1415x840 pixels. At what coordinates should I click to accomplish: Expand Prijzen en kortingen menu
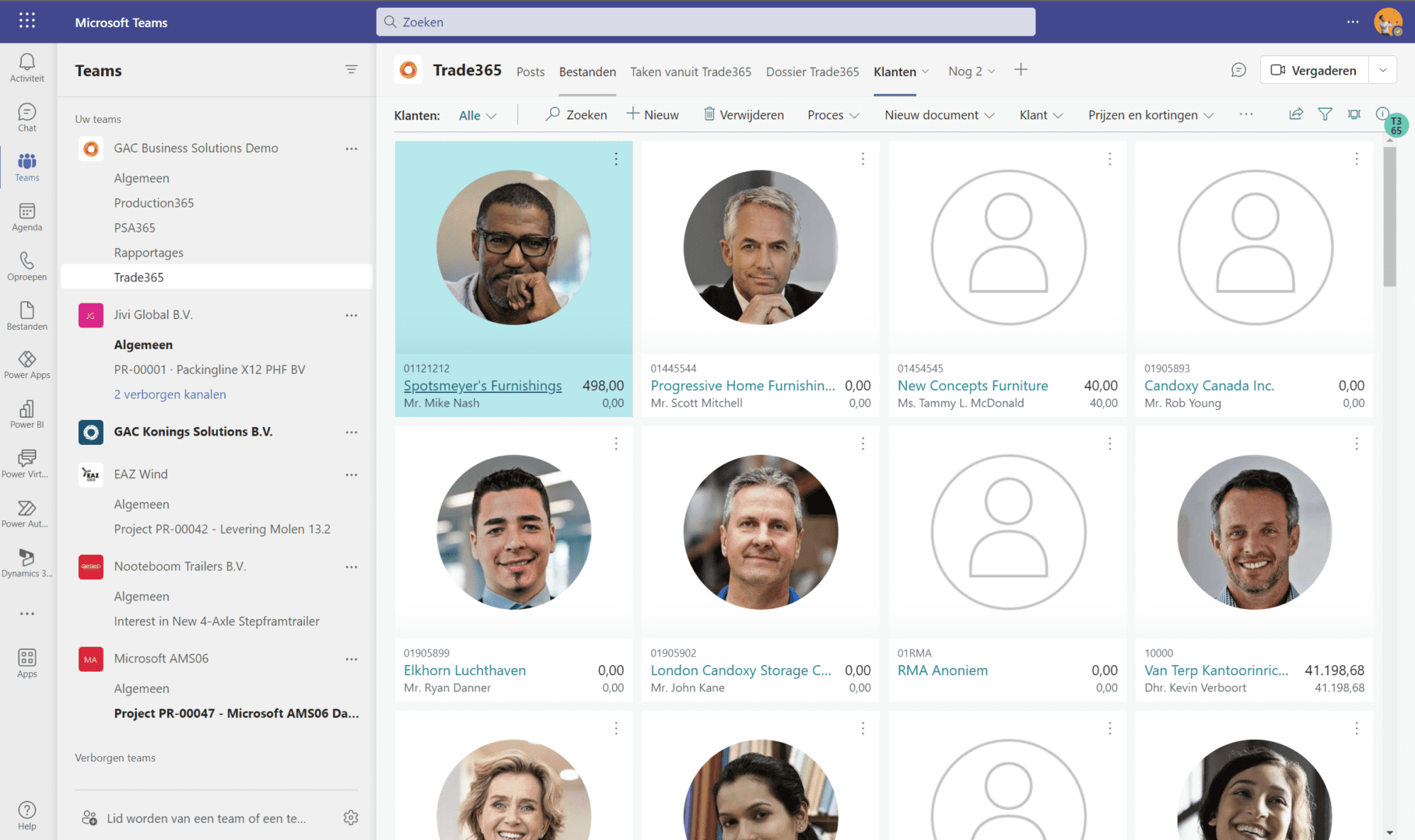pos(1151,115)
